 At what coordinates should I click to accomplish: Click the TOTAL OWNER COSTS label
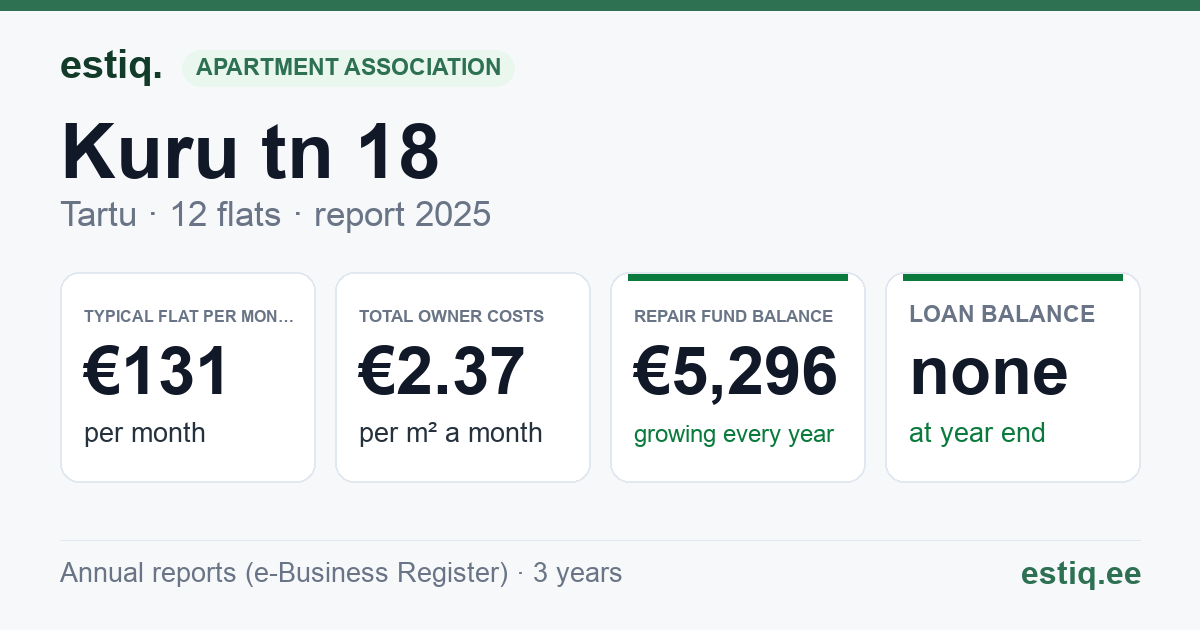(x=451, y=316)
